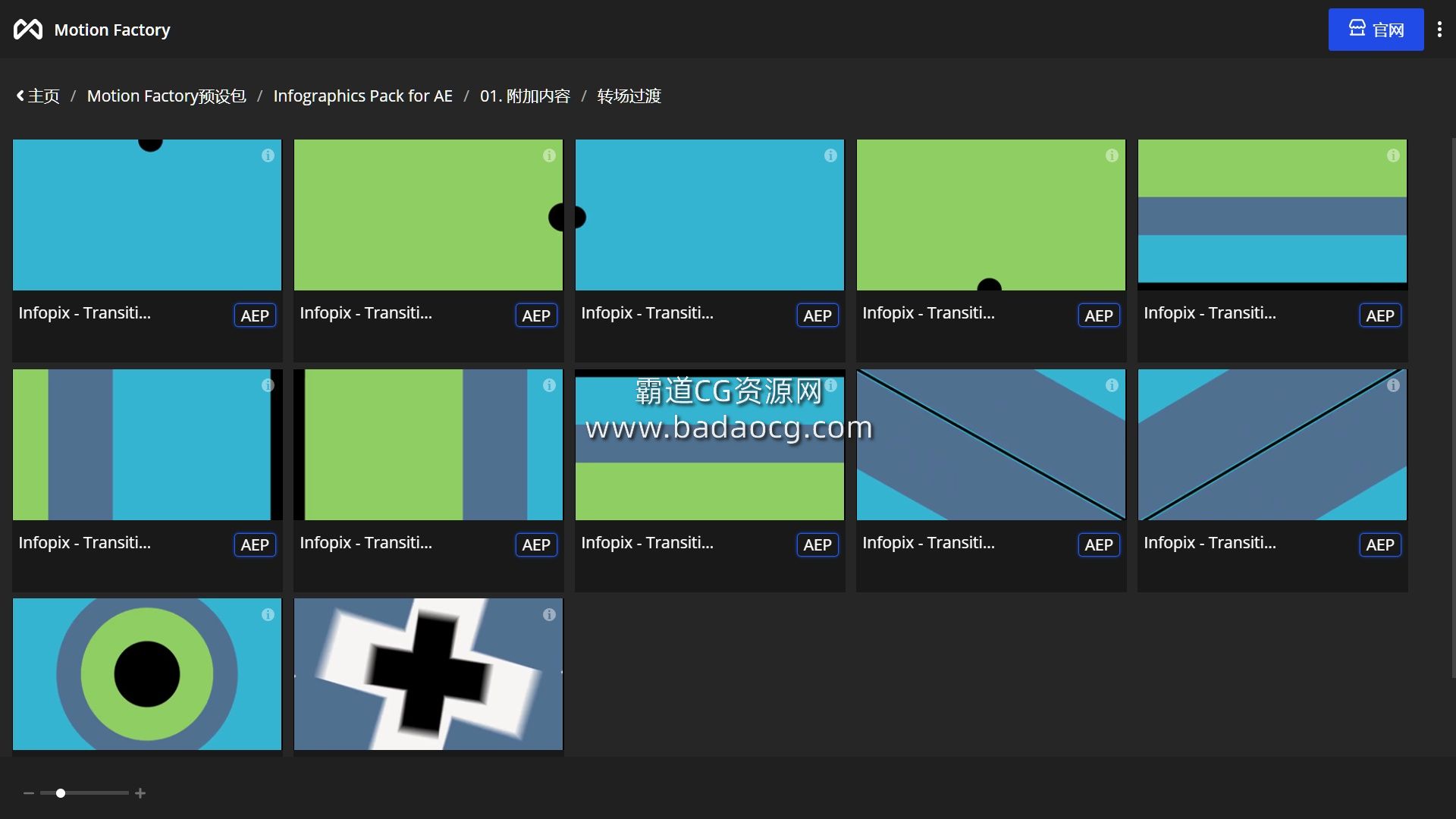Show info for green right-dot transition thumbnail
This screenshot has height=819, width=1456.
(549, 155)
